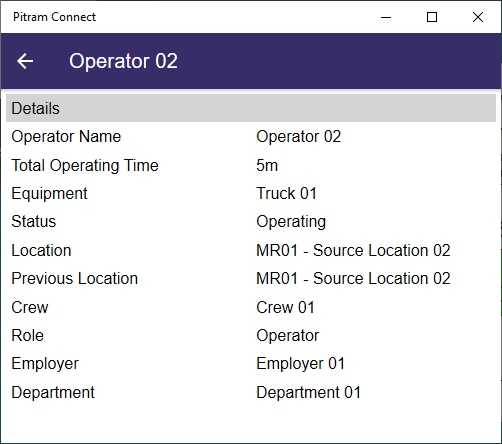Click the 'Pitram Connect' window title

point(54,17)
